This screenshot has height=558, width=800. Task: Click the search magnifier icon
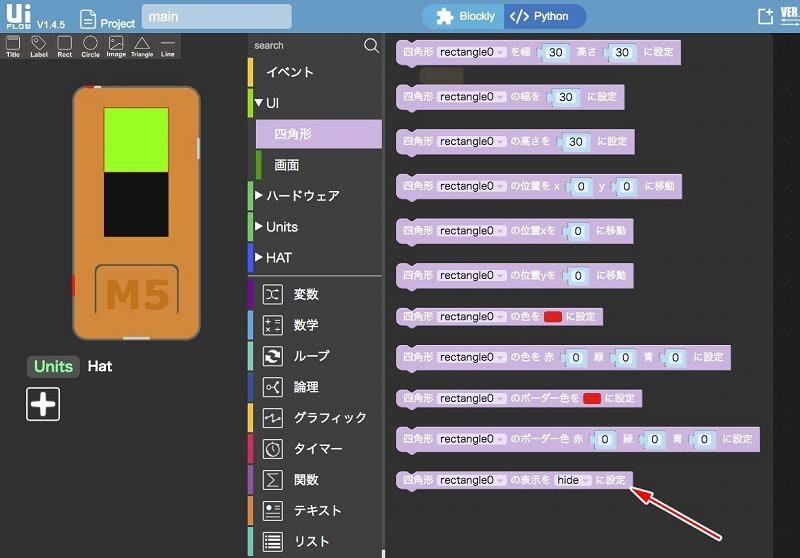[371, 45]
